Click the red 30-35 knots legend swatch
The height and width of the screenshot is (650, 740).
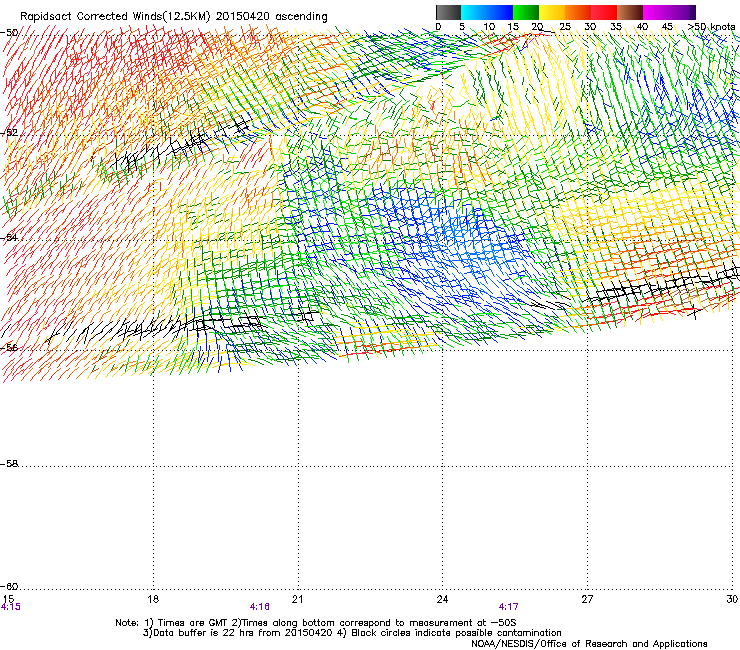tap(604, 12)
